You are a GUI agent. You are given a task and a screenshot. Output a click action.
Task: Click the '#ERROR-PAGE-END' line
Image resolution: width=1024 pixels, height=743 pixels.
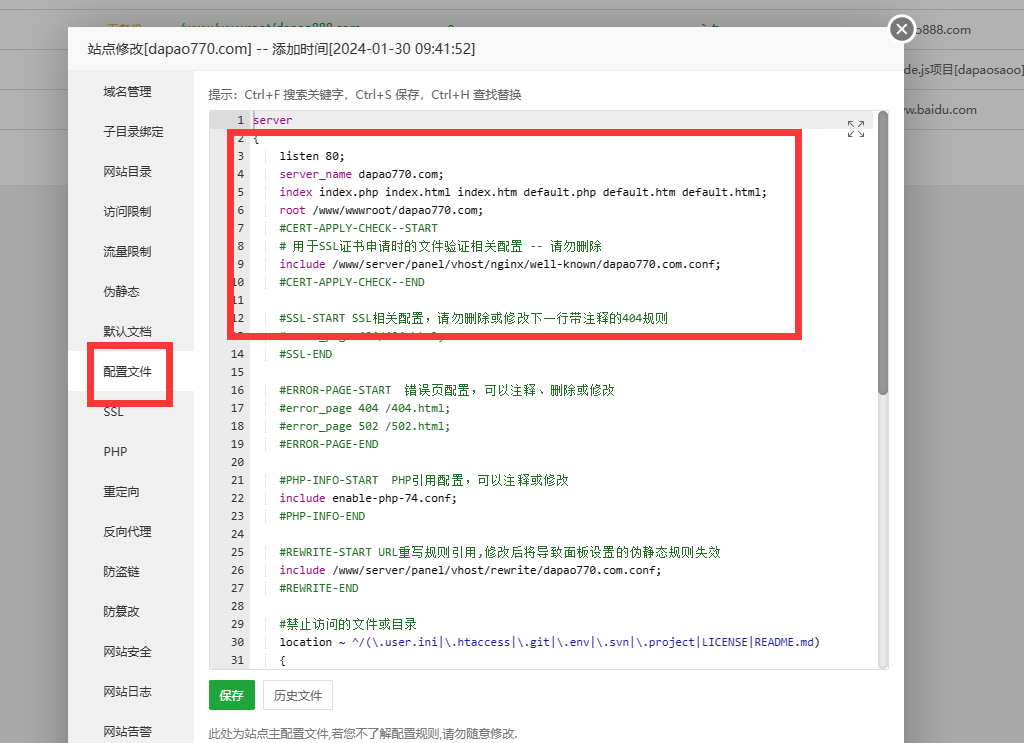pyautogui.click(x=328, y=444)
